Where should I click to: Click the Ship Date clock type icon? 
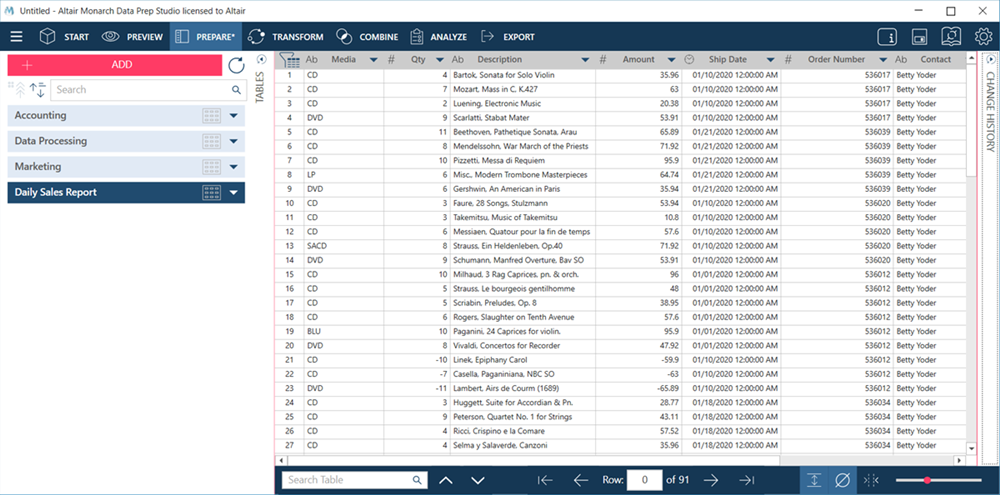689,59
